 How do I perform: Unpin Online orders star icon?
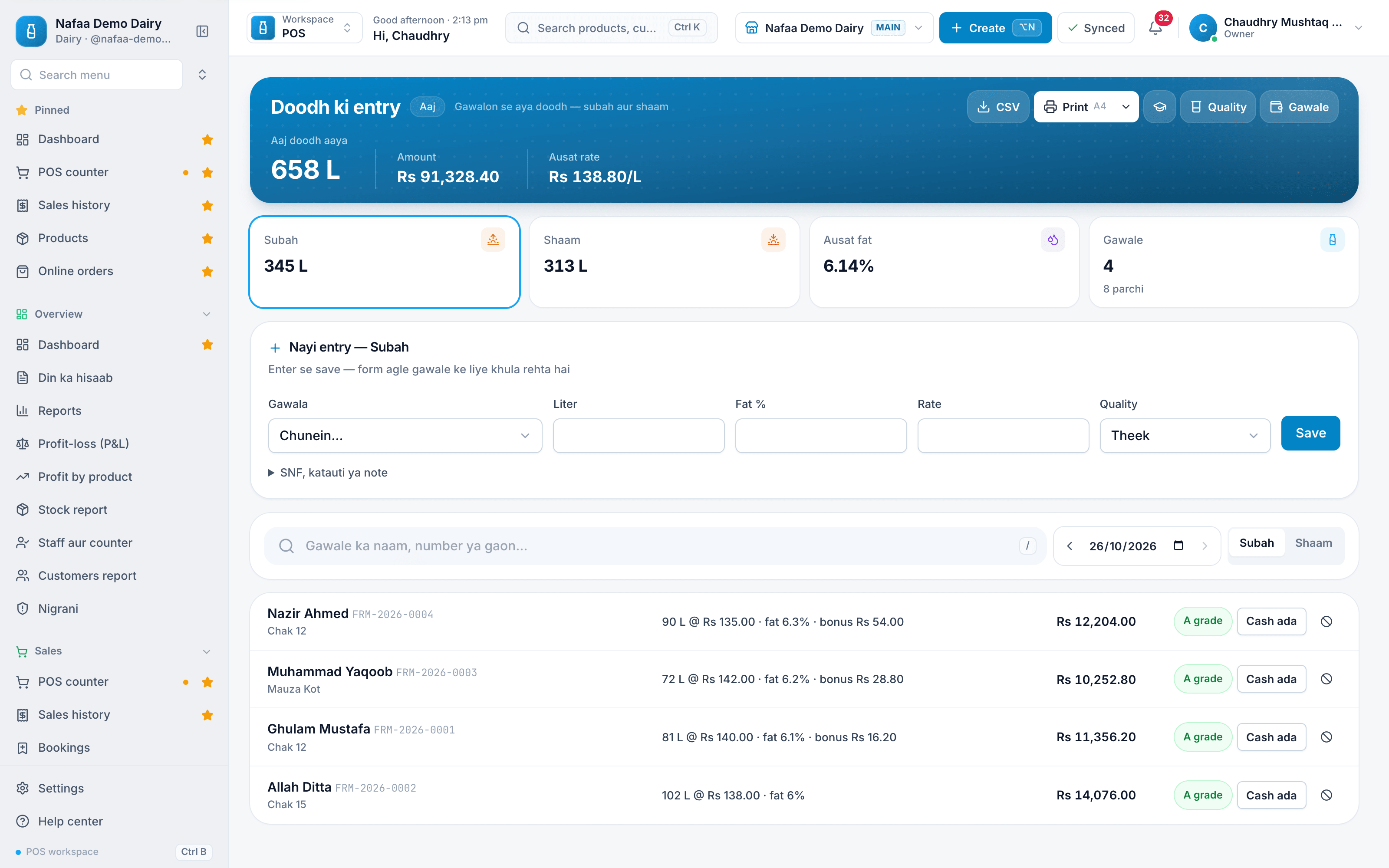[x=207, y=272]
